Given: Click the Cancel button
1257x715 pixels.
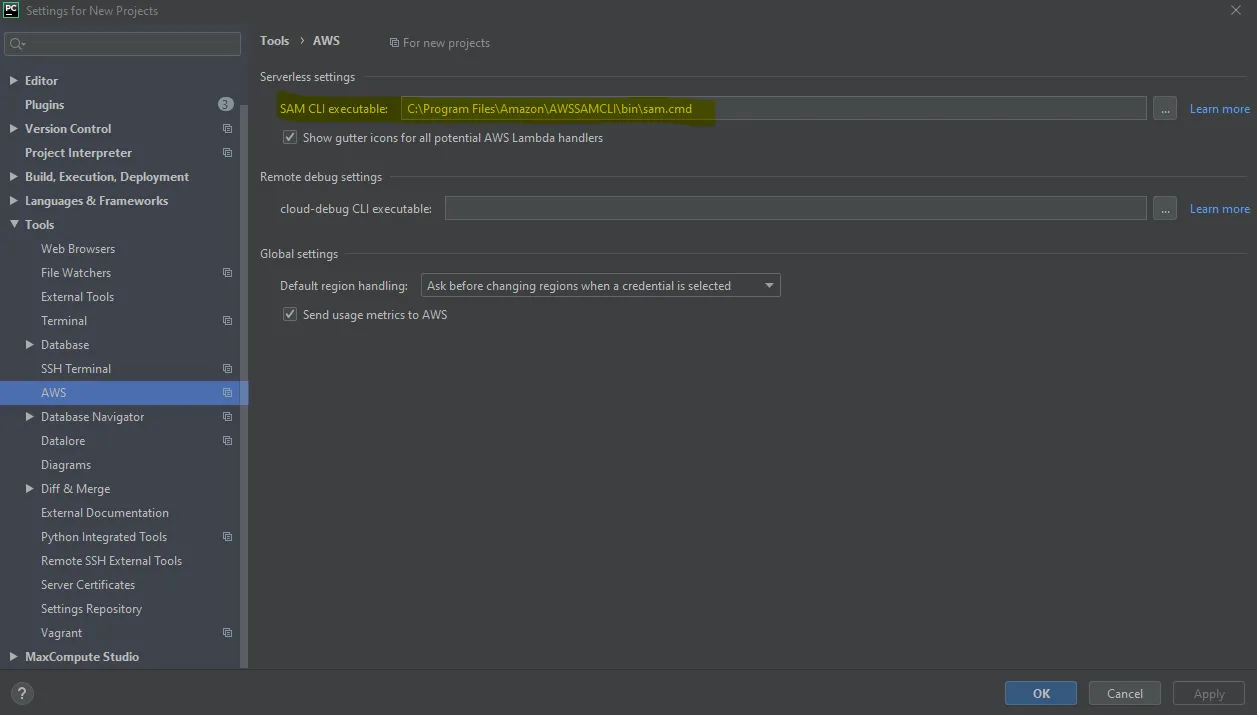Looking at the screenshot, I should point(1124,693).
